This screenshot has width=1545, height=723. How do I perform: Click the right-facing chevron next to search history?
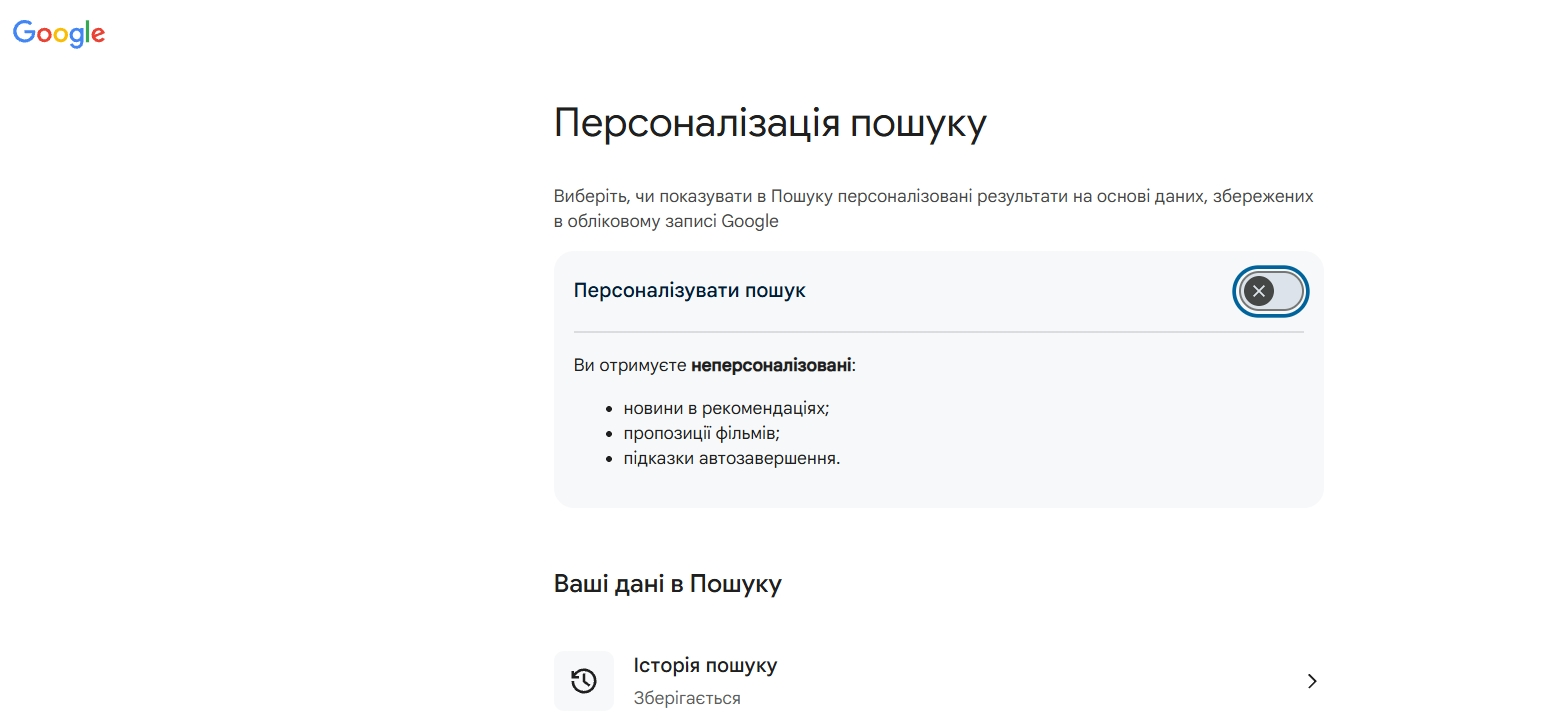1311,680
